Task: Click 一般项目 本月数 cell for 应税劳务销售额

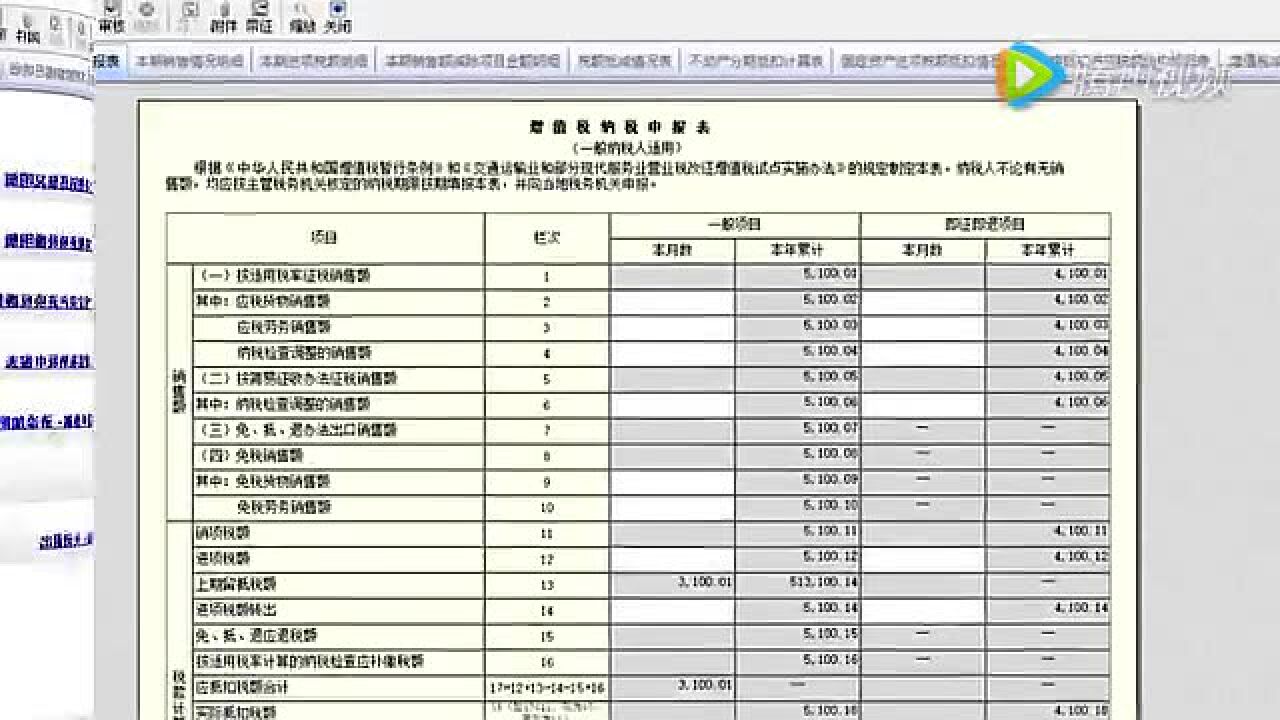Action: coord(672,327)
